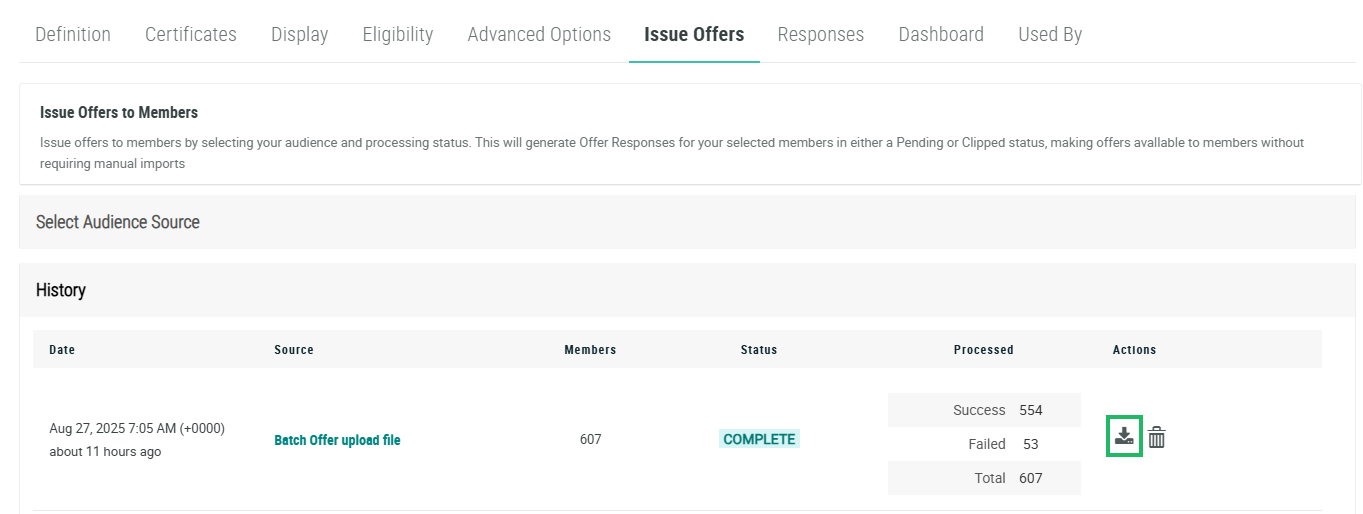The height and width of the screenshot is (514, 1363).
Task: Click the Source column header
Action: pos(294,350)
